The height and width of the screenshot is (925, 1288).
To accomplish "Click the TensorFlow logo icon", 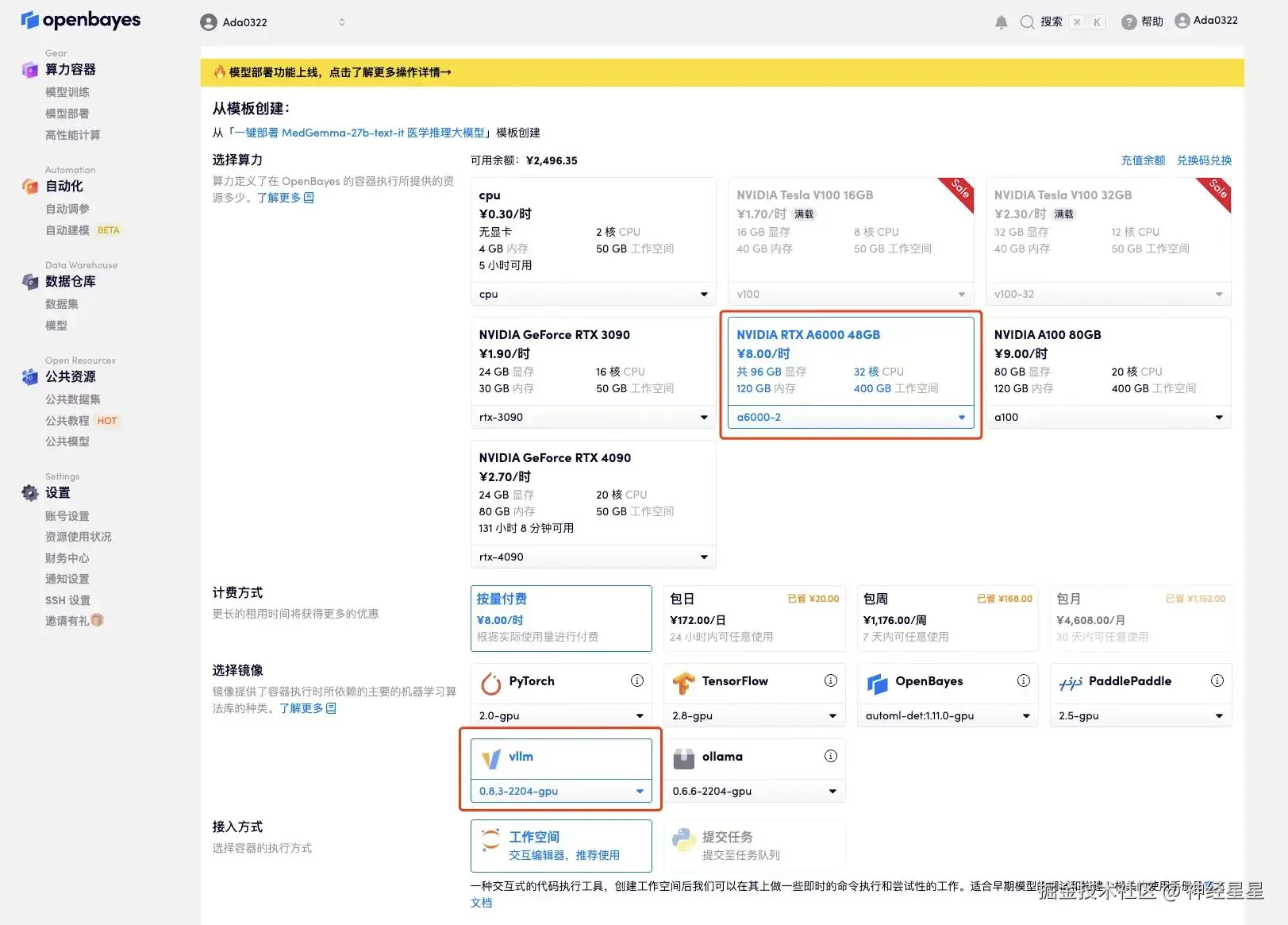I will pos(684,683).
